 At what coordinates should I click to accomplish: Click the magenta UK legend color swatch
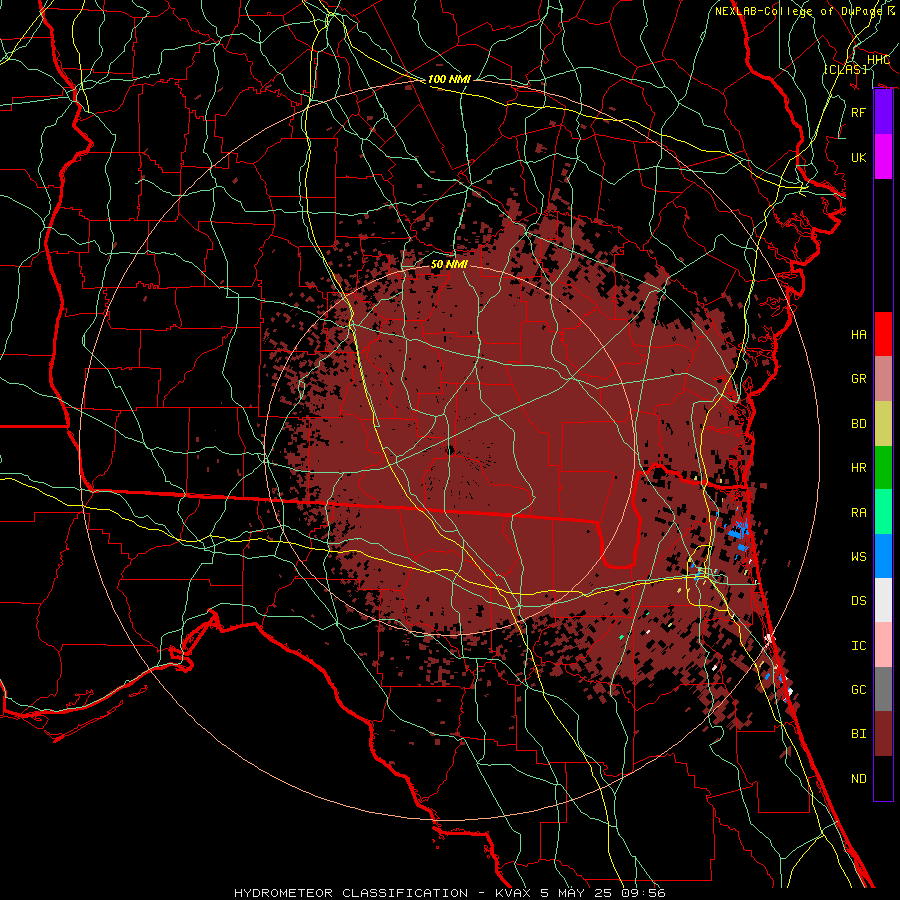[x=883, y=157]
